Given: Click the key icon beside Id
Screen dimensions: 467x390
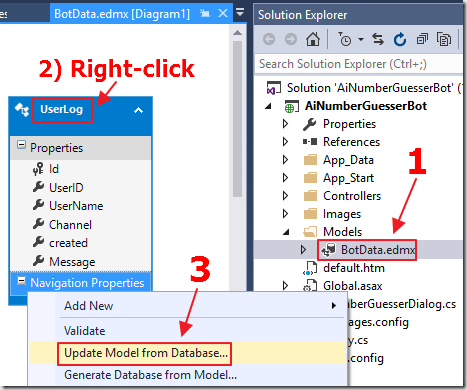Looking at the screenshot, I should click(x=38, y=169).
